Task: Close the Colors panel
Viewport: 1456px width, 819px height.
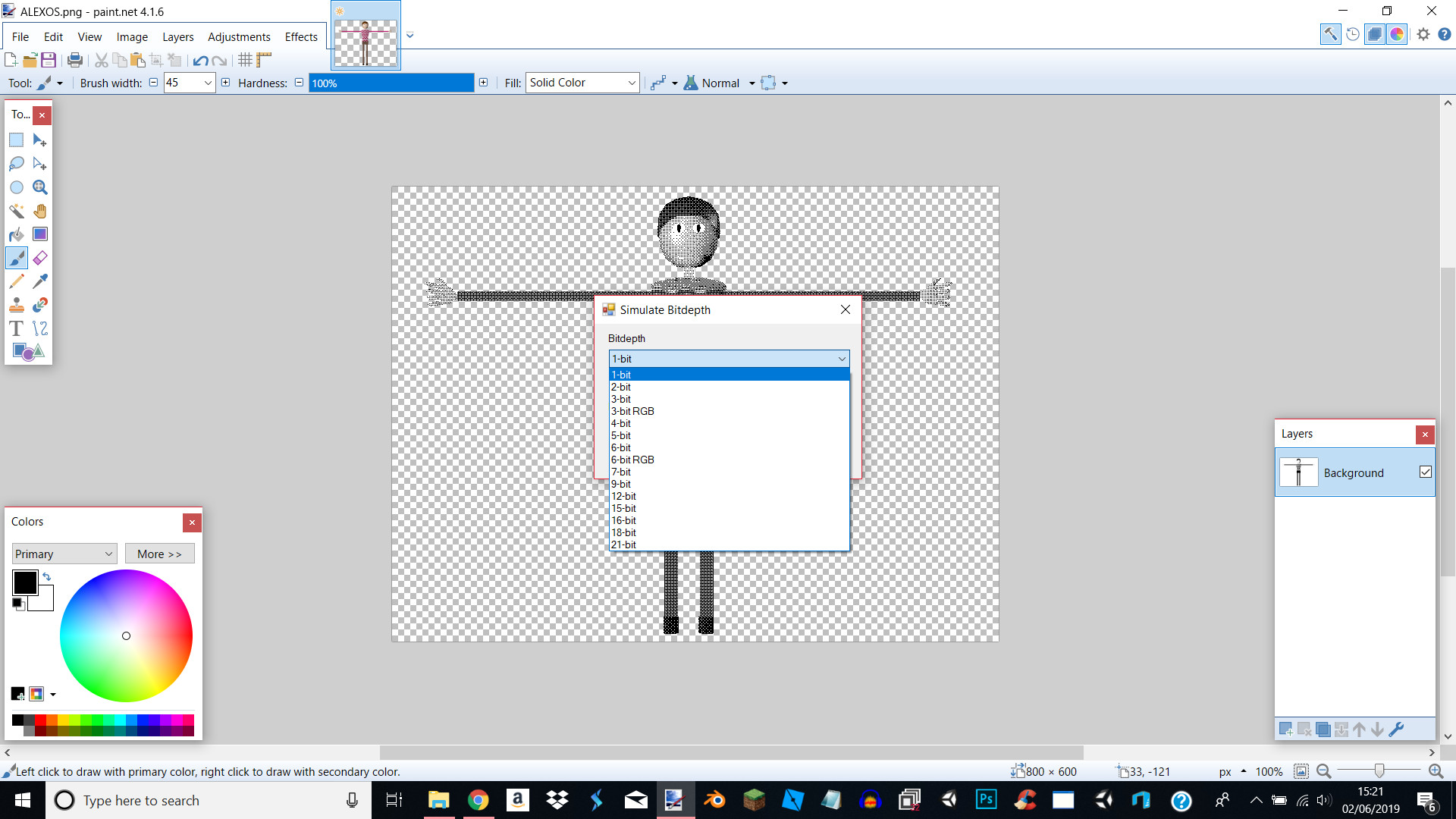Action: (192, 522)
